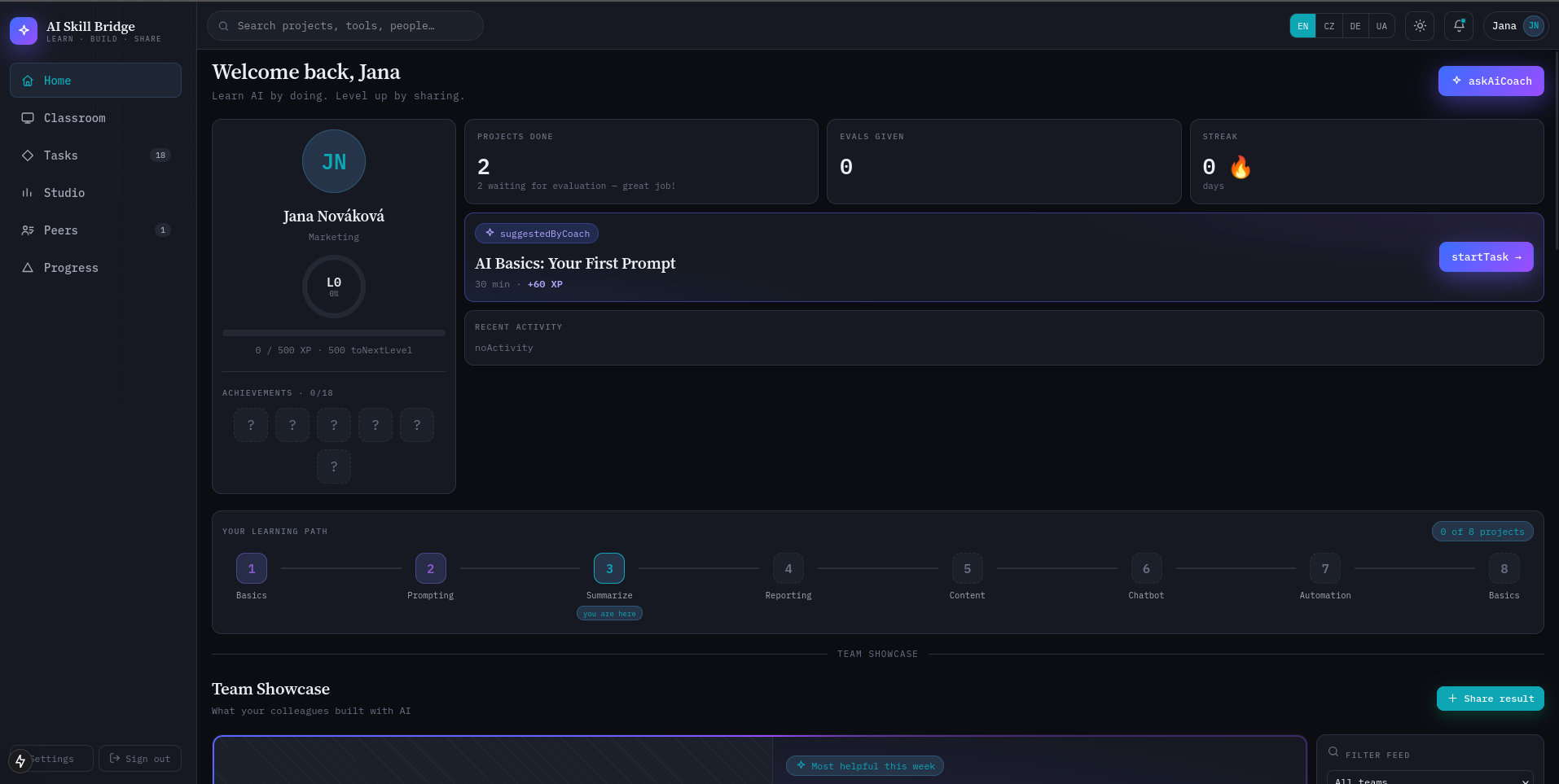Screen dimensions: 1559x784
Task: Click the JN avatar in top bar
Action: (x=1534, y=26)
